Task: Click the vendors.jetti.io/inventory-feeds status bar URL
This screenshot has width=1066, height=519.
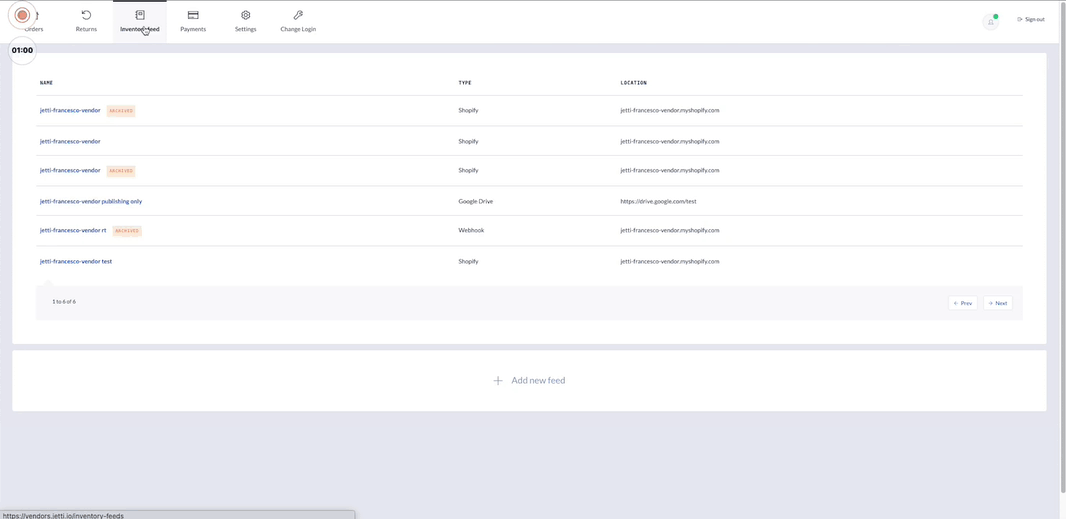Action: [64, 516]
